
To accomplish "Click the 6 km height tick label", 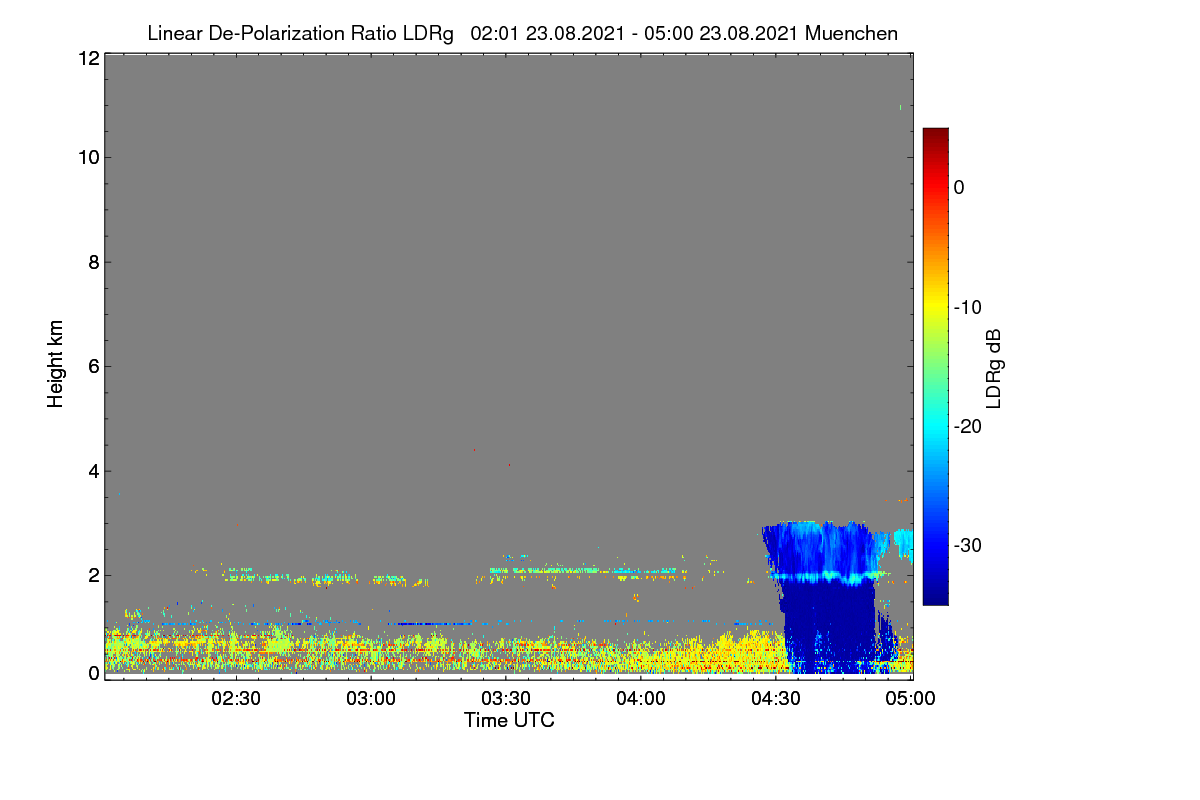I will point(93,366).
